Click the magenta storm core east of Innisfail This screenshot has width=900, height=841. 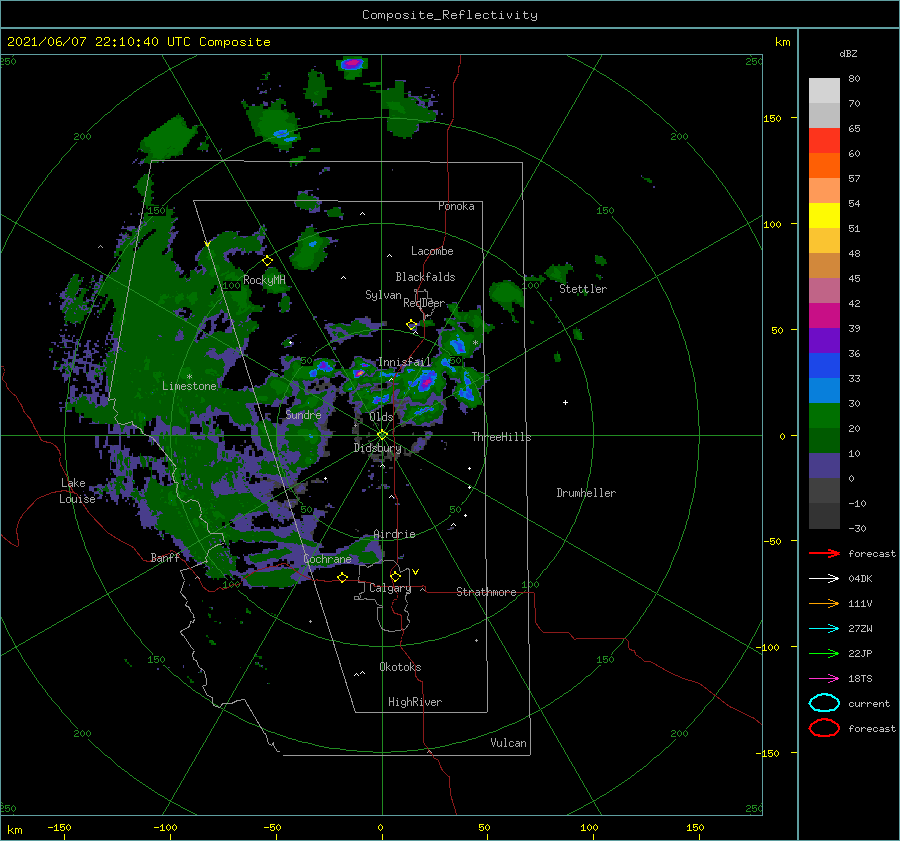426,380
